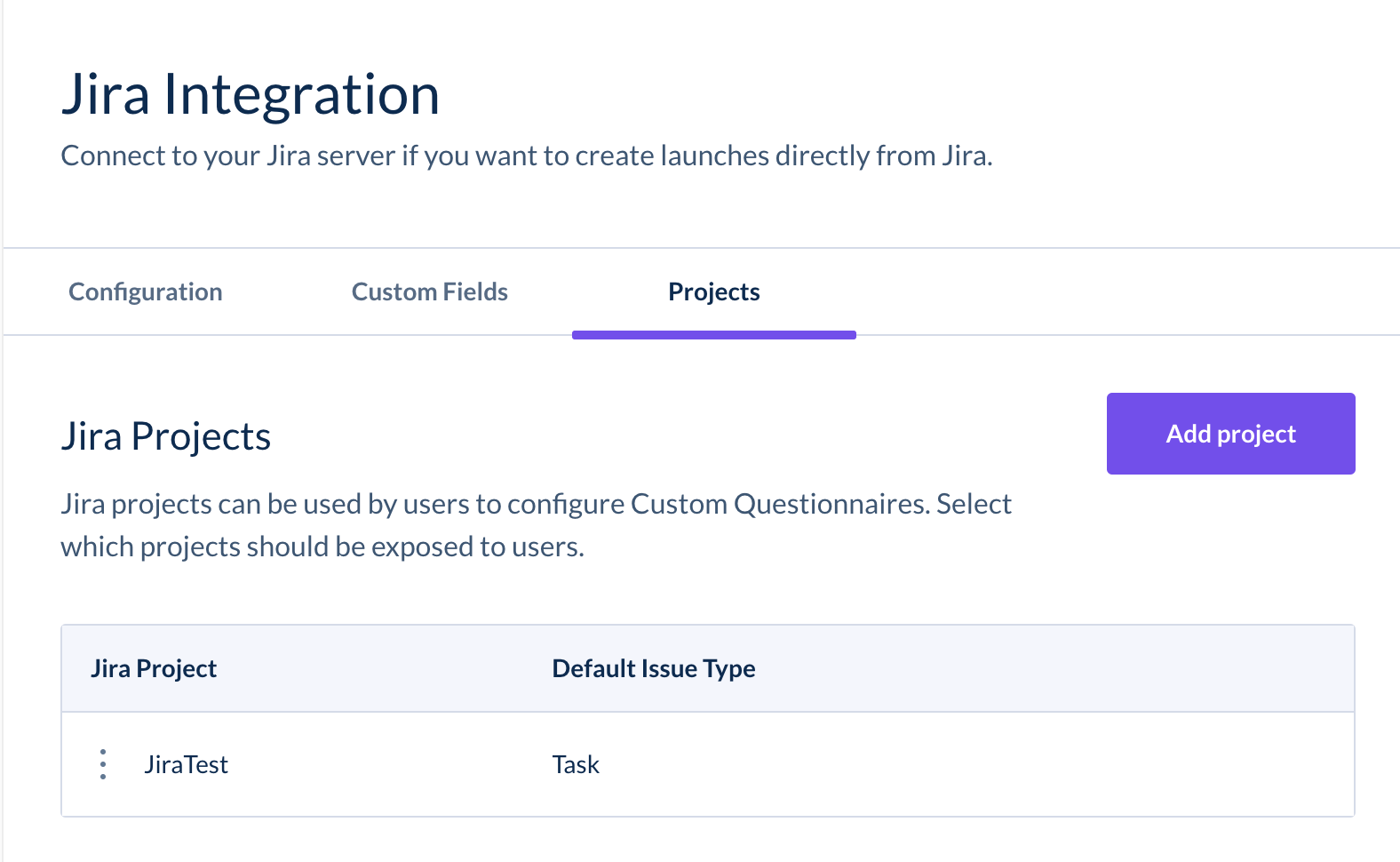The height and width of the screenshot is (862, 1400).
Task: Switch to the Configuration tab
Action: click(x=146, y=292)
